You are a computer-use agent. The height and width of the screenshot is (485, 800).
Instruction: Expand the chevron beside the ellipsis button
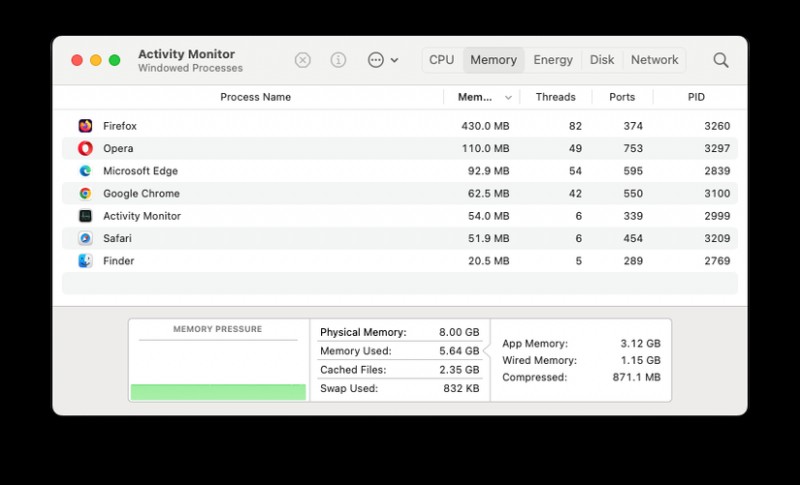click(394, 60)
